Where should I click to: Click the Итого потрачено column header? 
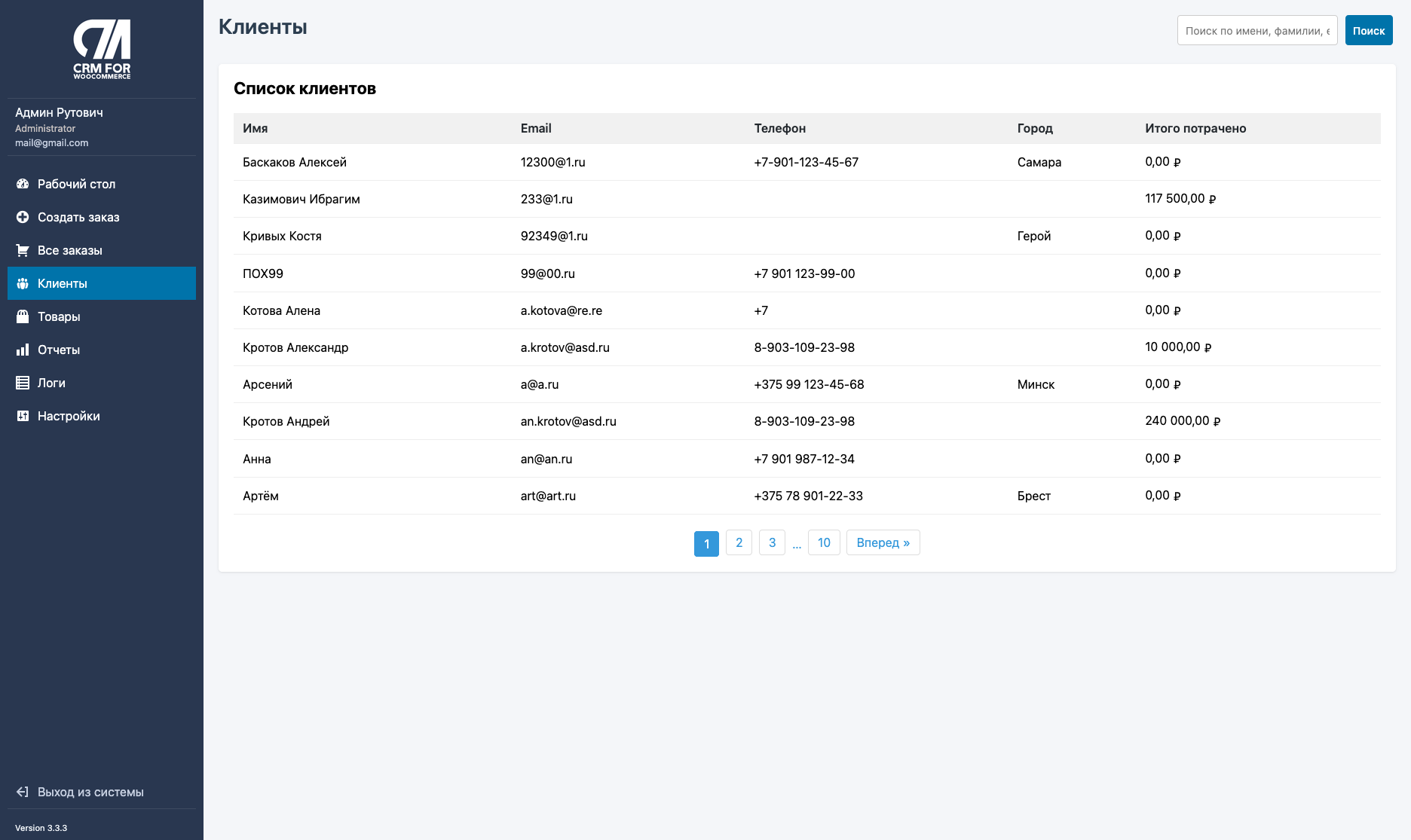[1195, 128]
